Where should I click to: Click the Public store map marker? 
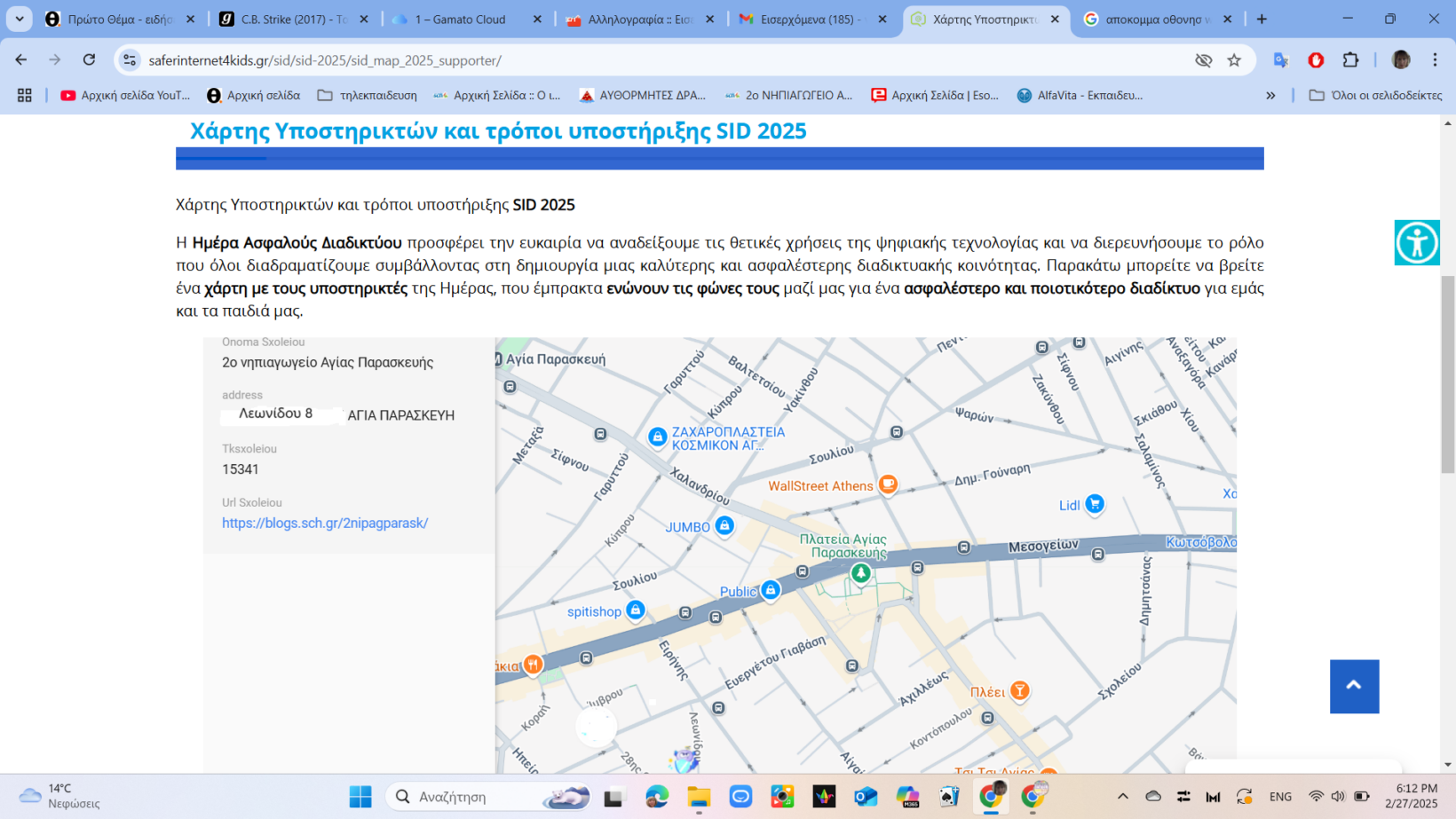click(x=770, y=590)
